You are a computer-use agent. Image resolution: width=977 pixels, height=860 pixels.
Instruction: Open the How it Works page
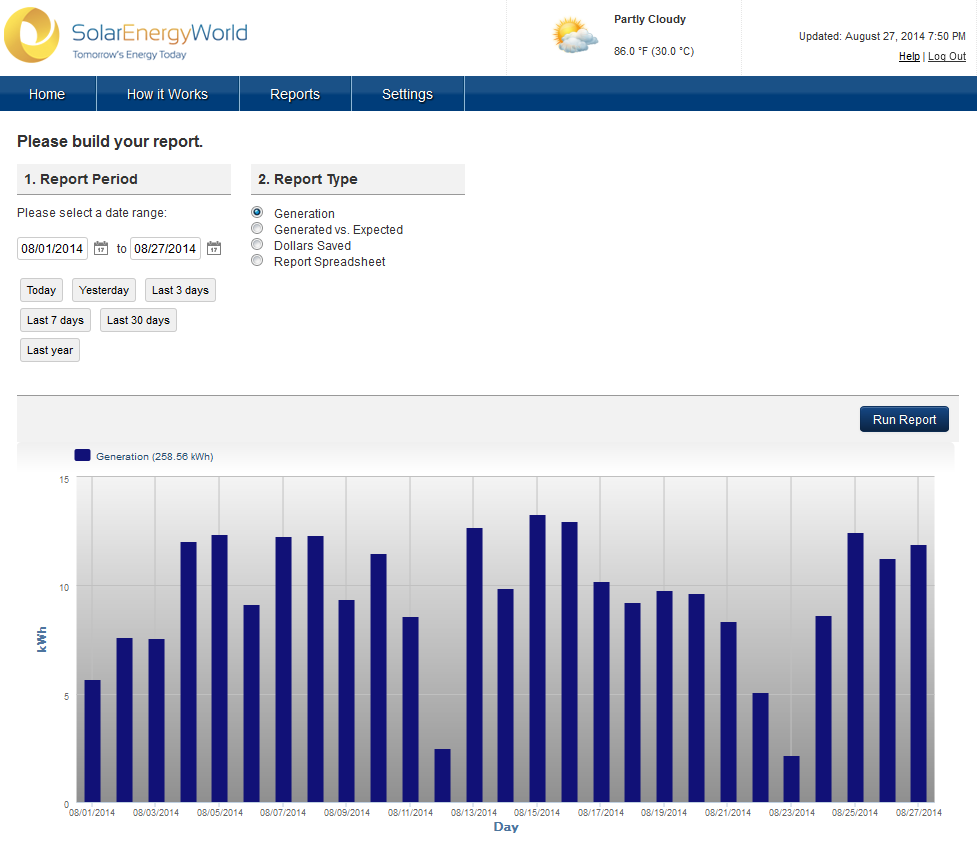(x=167, y=94)
